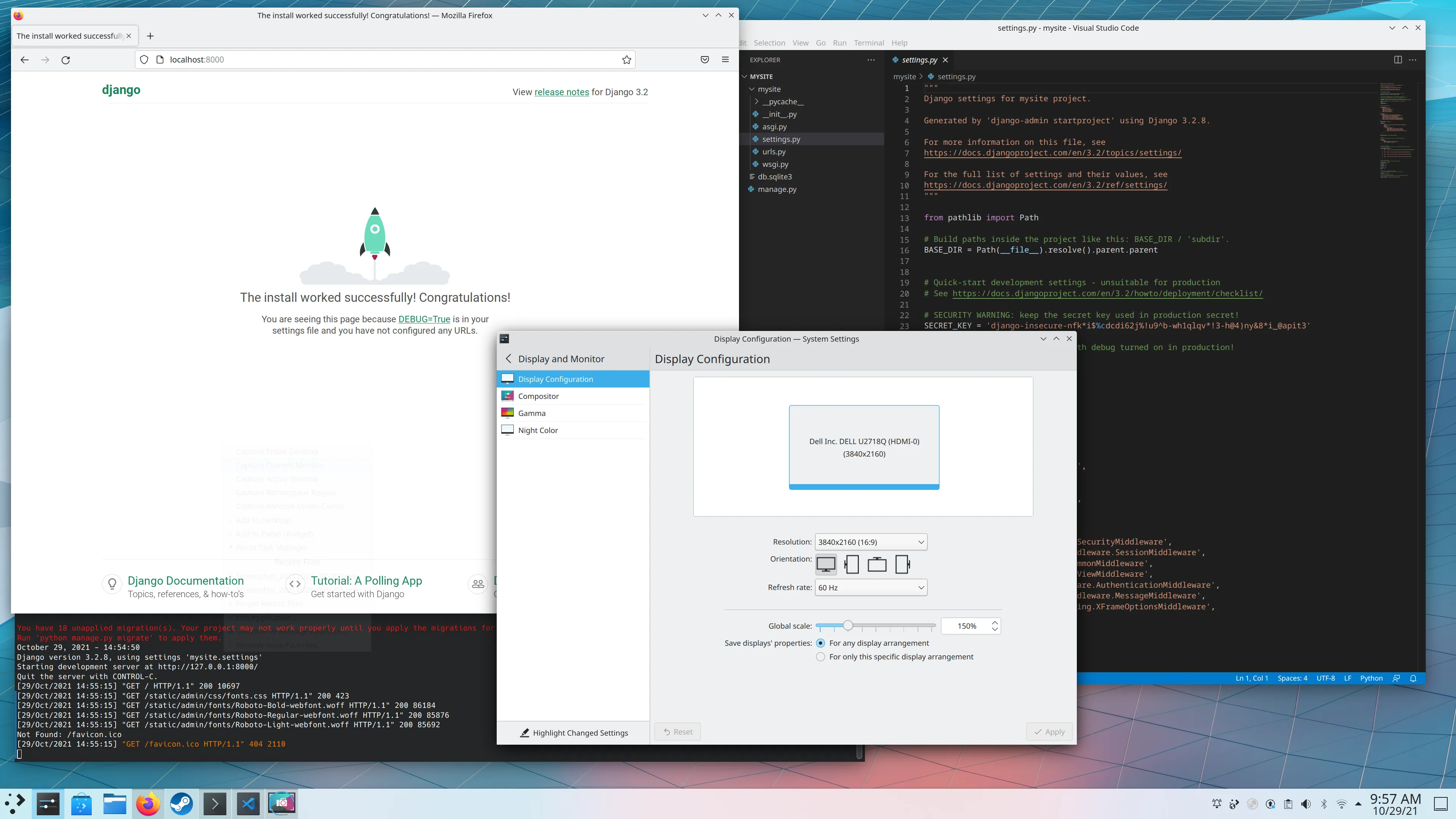Open Dolphin file manager from the taskbar

[115, 803]
